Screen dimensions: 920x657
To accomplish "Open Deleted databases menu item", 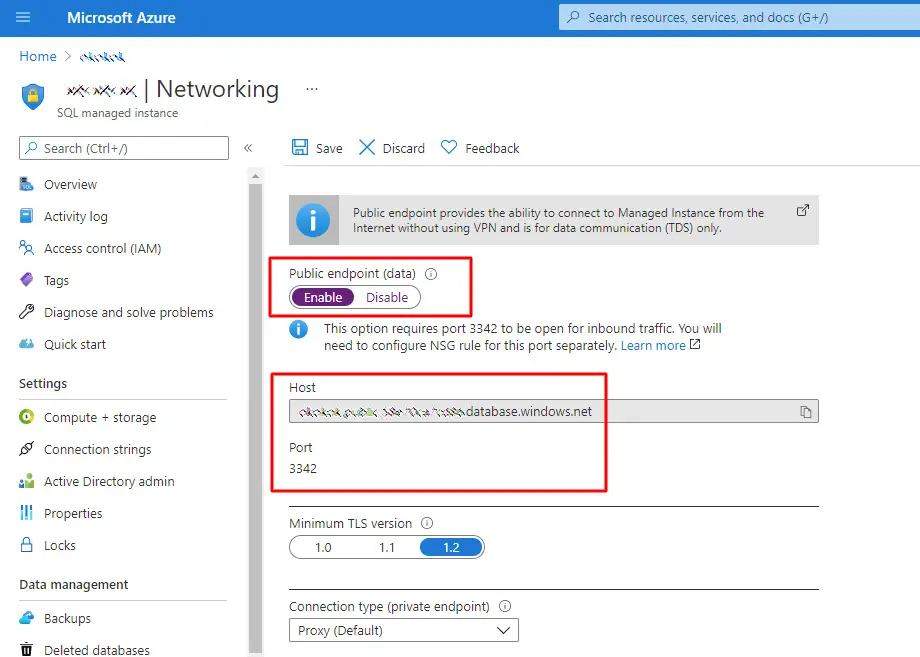I will [x=97, y=650].
